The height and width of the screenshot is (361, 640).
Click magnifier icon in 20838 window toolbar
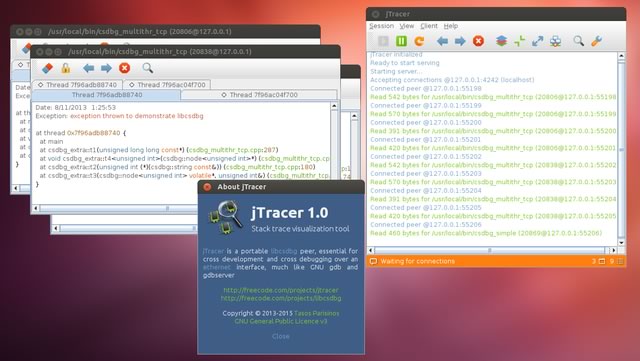[x=148, y=68]
